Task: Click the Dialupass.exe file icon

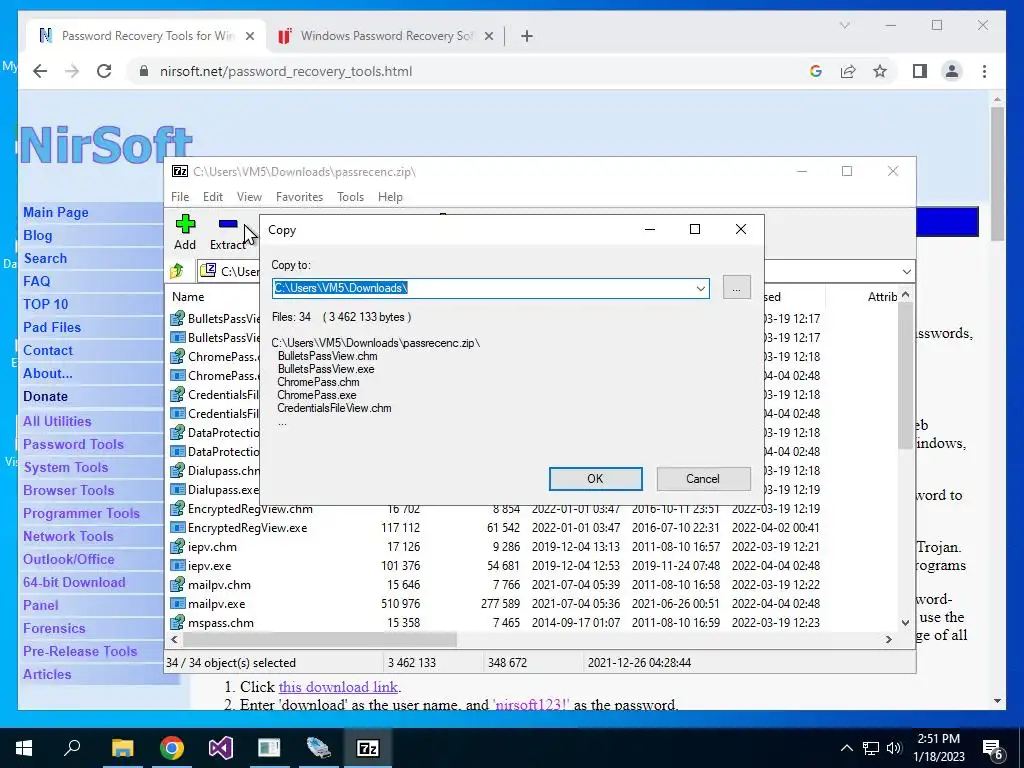Action: point(178,490)
